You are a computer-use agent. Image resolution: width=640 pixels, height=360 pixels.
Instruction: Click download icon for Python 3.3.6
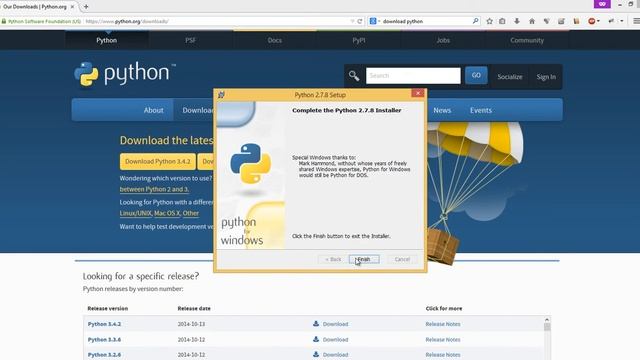(316, 339)
